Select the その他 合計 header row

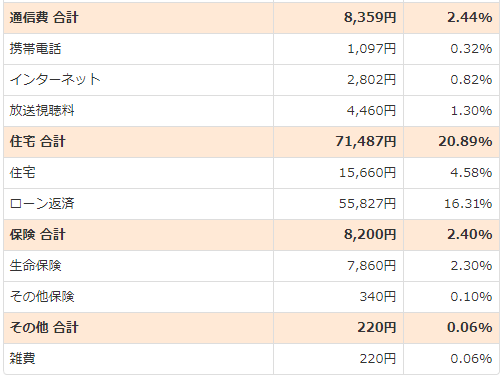point(251,328)
